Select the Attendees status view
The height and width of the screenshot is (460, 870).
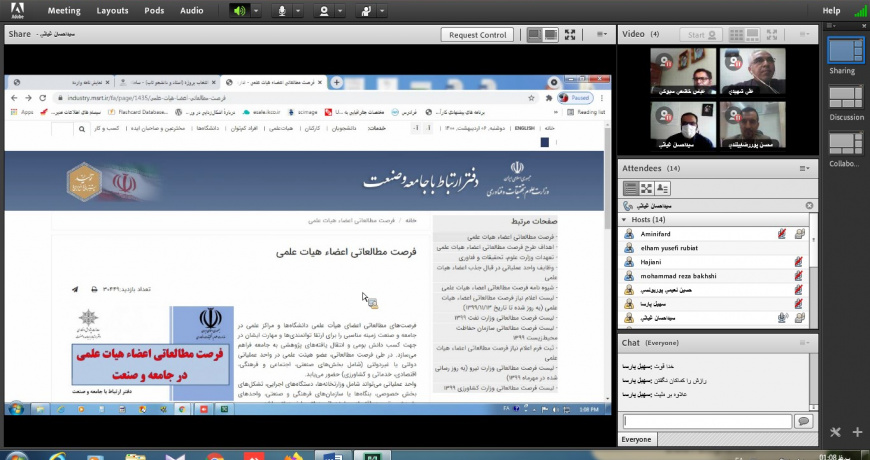coord(662,189)
